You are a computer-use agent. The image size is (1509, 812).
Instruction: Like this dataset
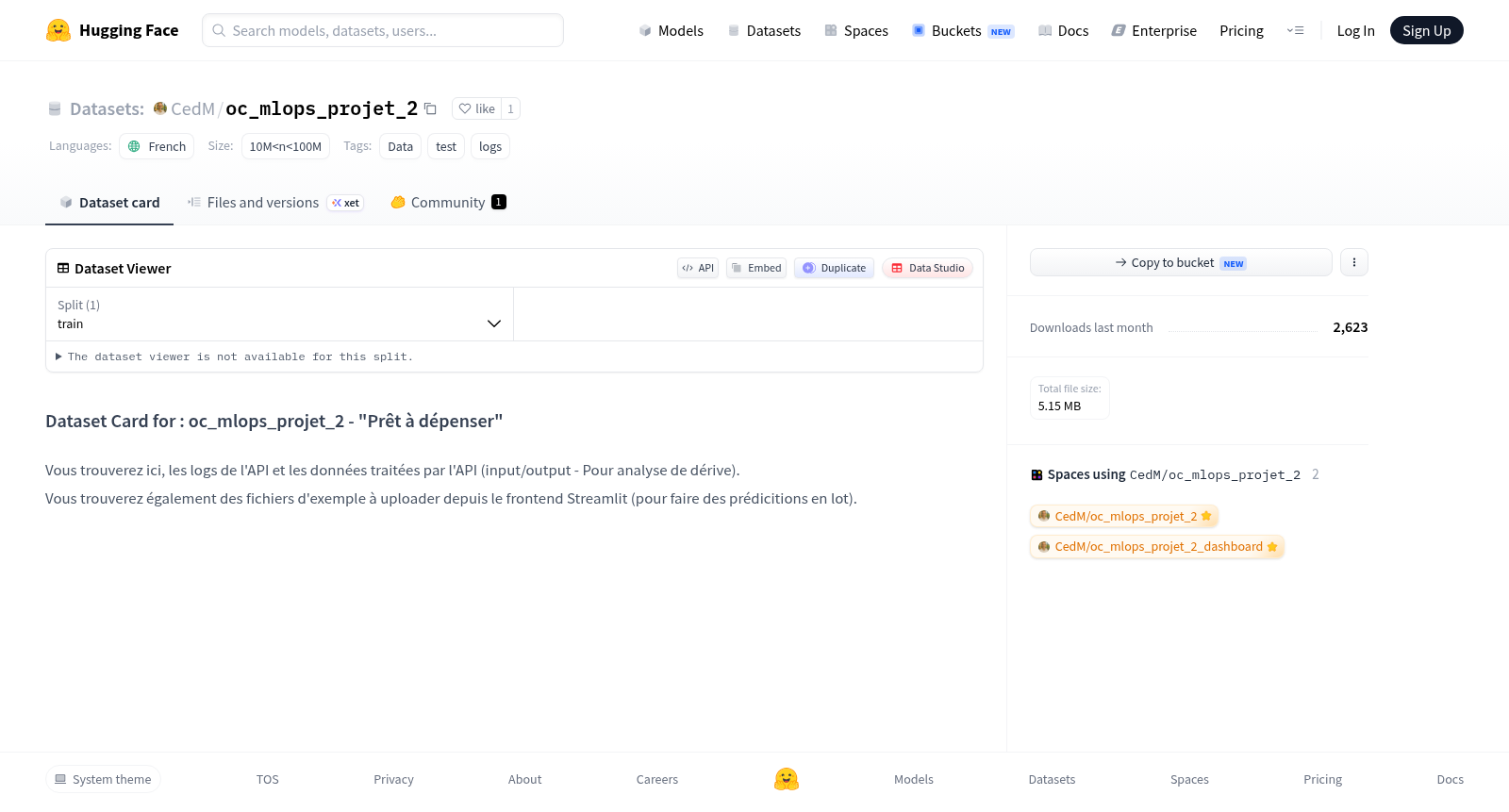(x=476, y=108)
